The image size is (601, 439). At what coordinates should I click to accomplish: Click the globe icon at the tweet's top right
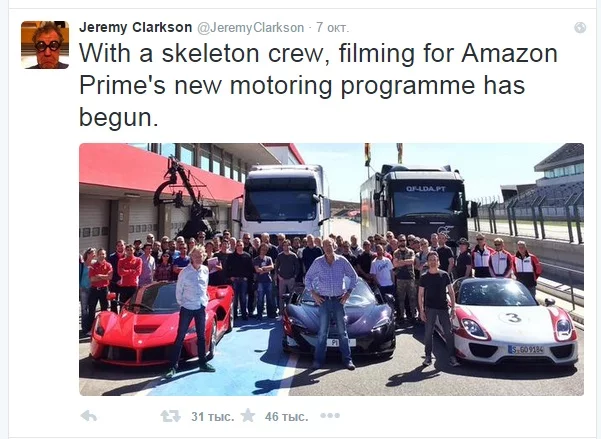click(x=580, y=28)
